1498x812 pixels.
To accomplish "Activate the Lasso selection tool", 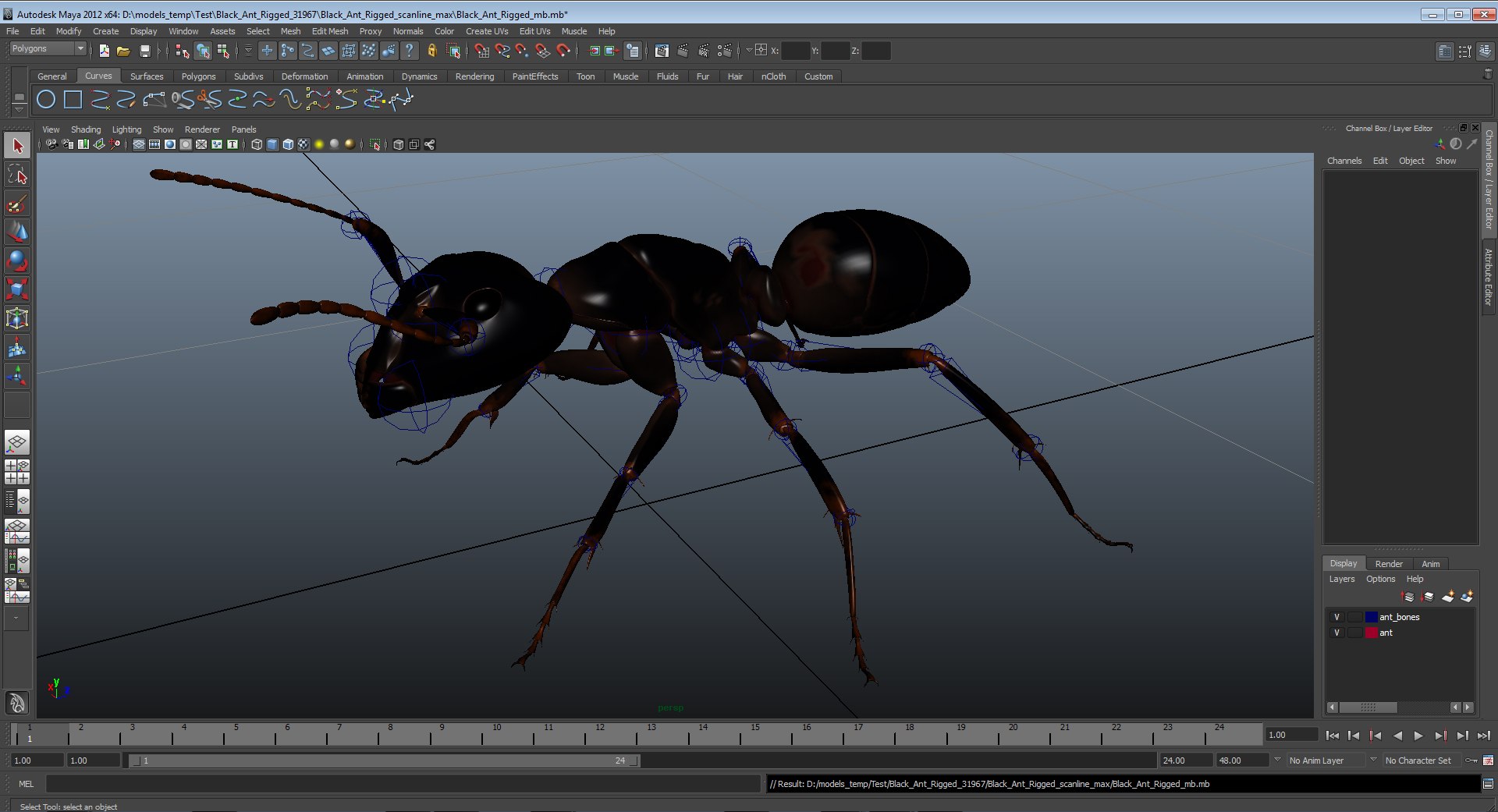I will coord(17,175).
